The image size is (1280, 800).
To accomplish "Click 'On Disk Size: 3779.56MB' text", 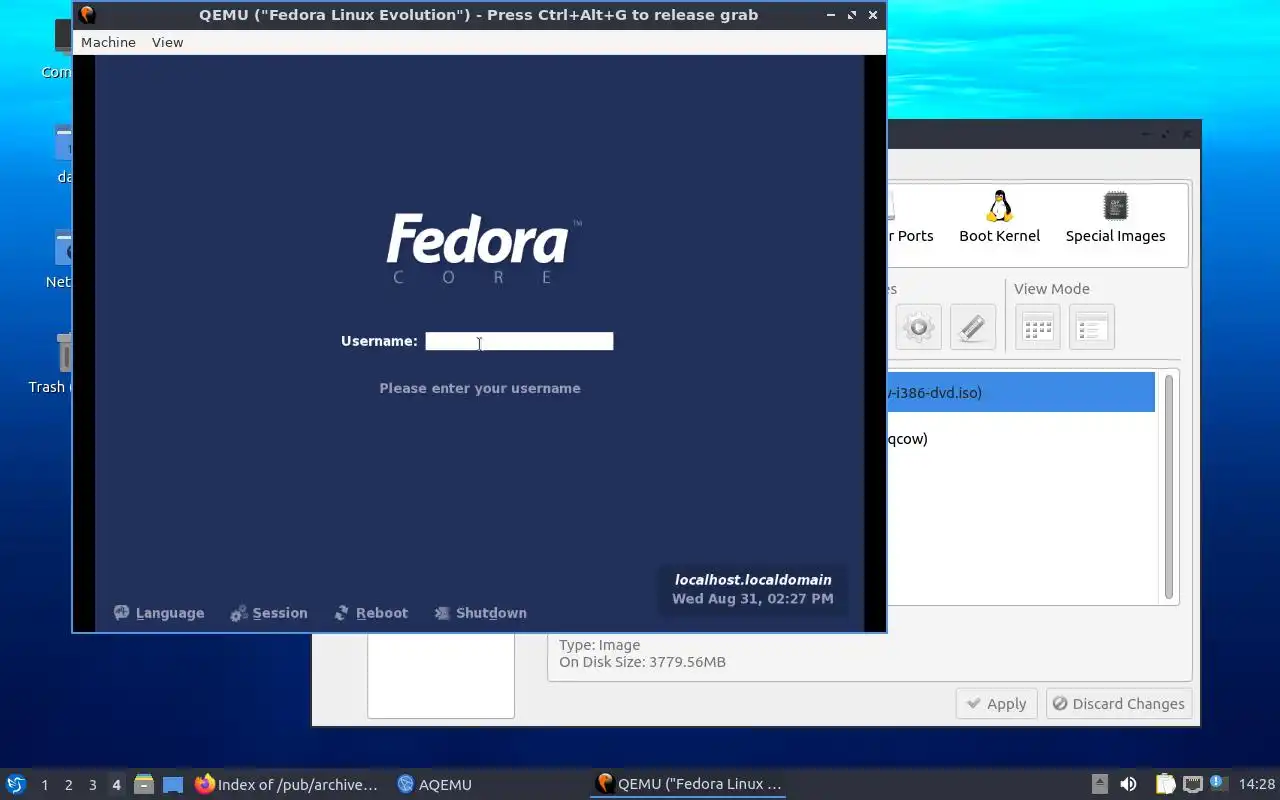I will click(643, 662).
